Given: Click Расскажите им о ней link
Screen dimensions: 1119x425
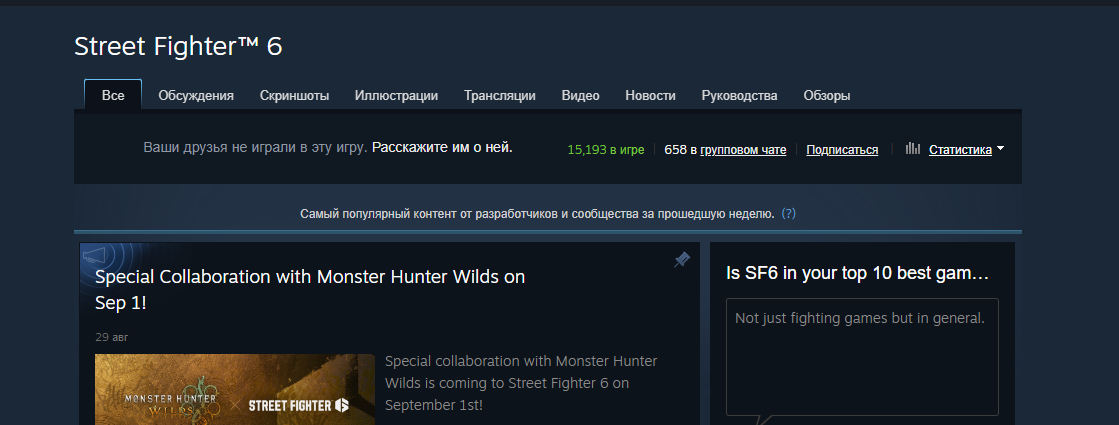Looking at the screenshot, I should tap(442, 148).
